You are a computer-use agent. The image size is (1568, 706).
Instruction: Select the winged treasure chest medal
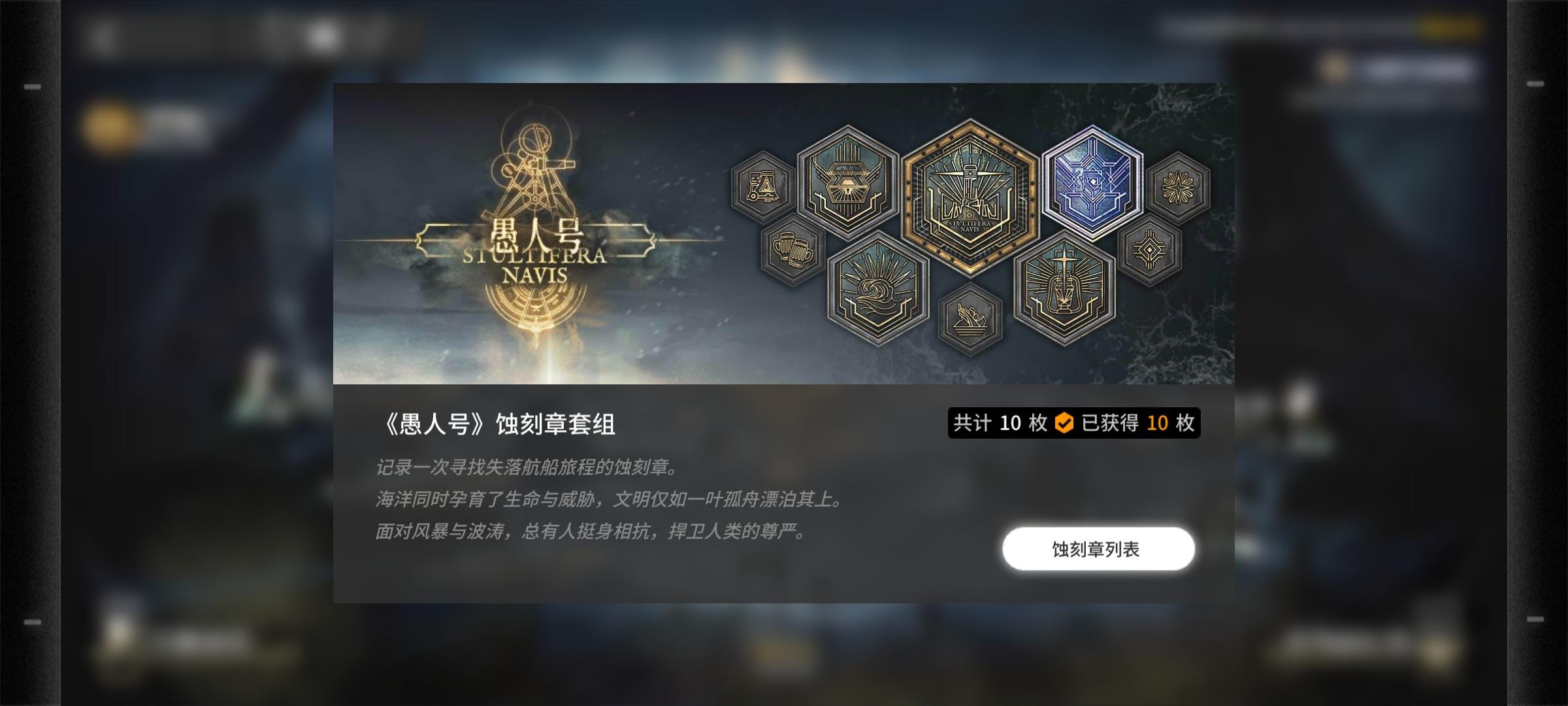847,182
